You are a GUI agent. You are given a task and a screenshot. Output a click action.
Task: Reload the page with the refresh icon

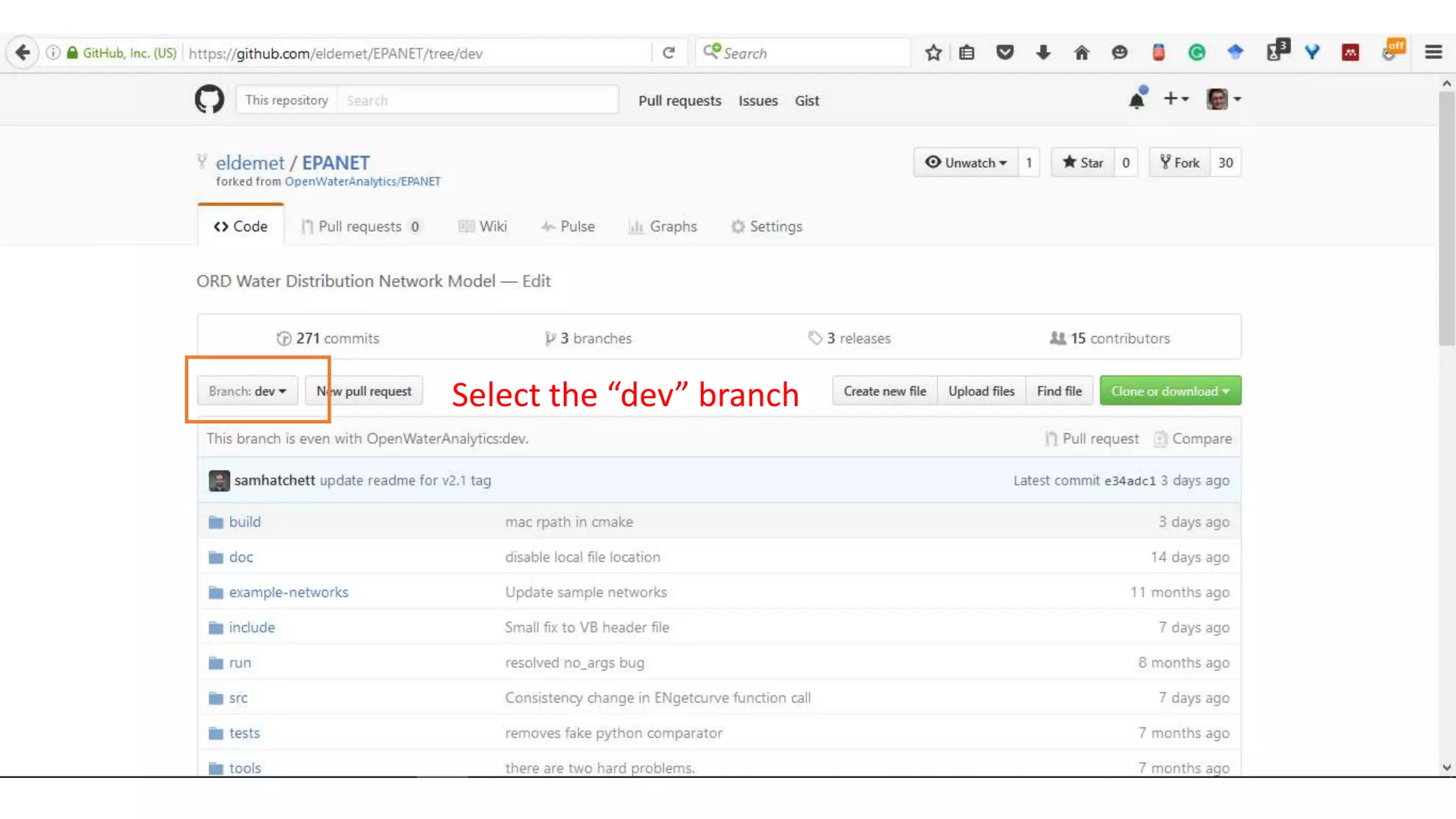coord(668,53)
